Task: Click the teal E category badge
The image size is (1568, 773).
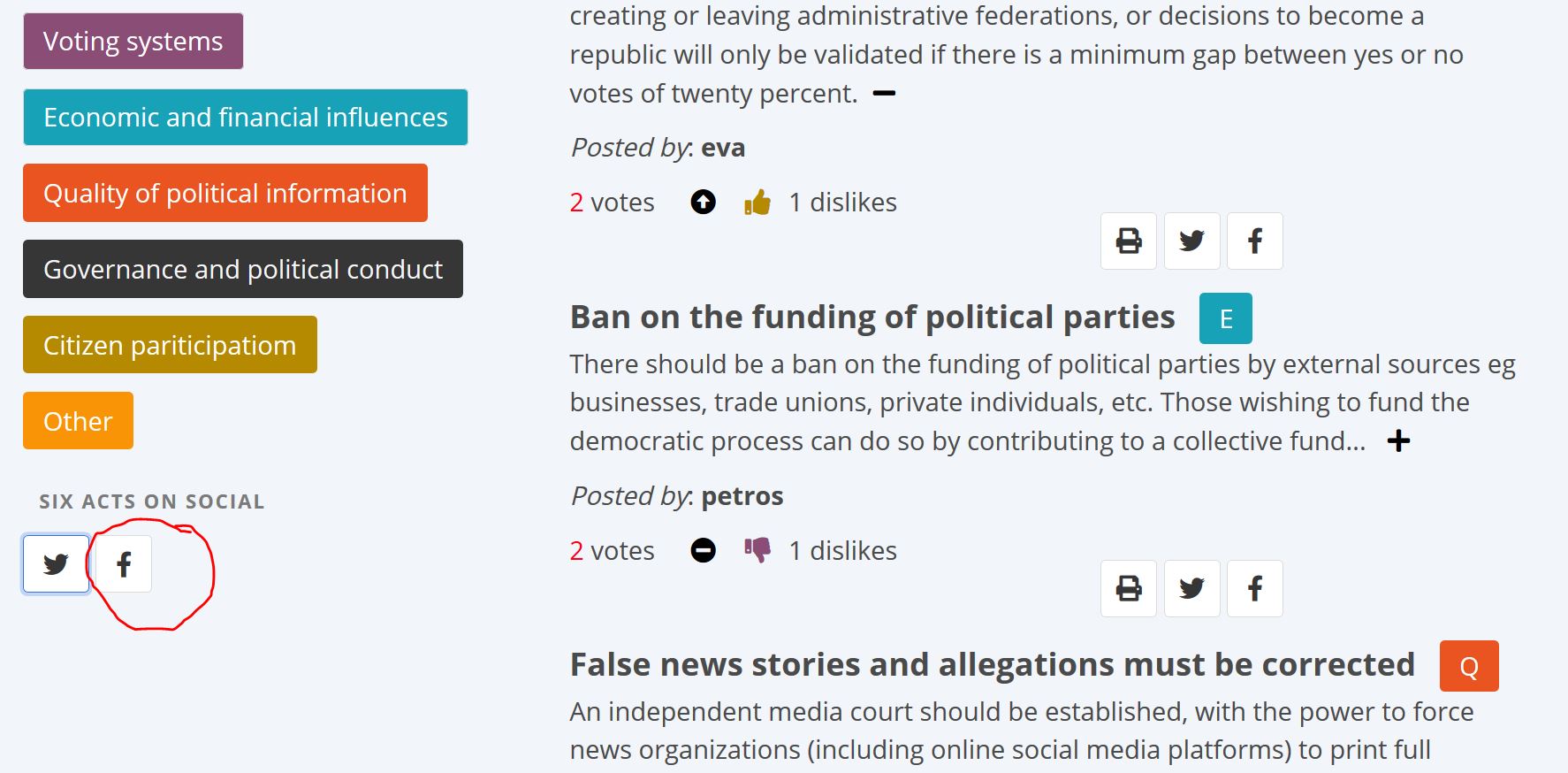Action: [x=1225, y=318]
